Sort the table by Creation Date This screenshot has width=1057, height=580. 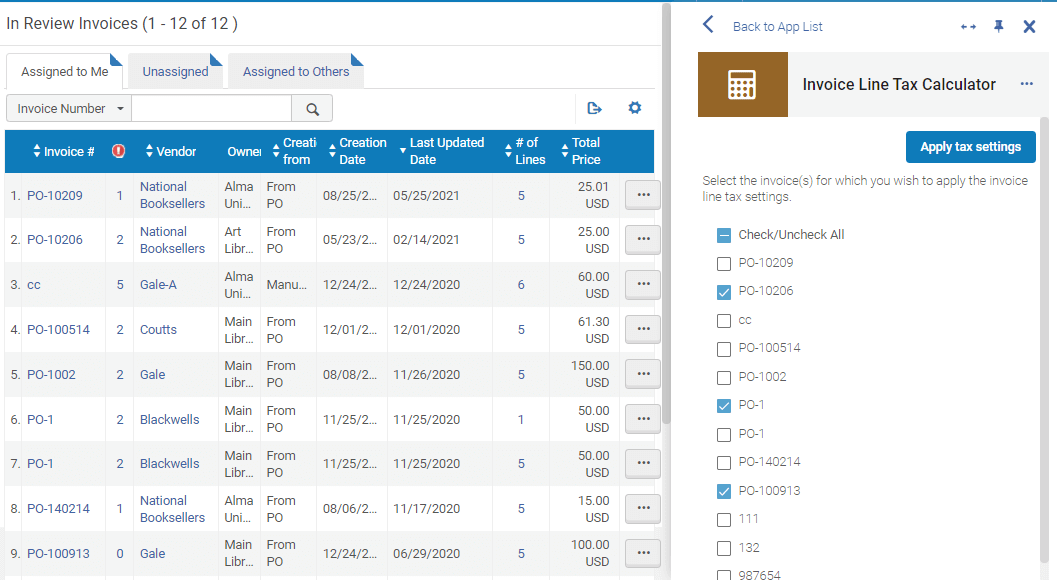click(x=360, y=149)
